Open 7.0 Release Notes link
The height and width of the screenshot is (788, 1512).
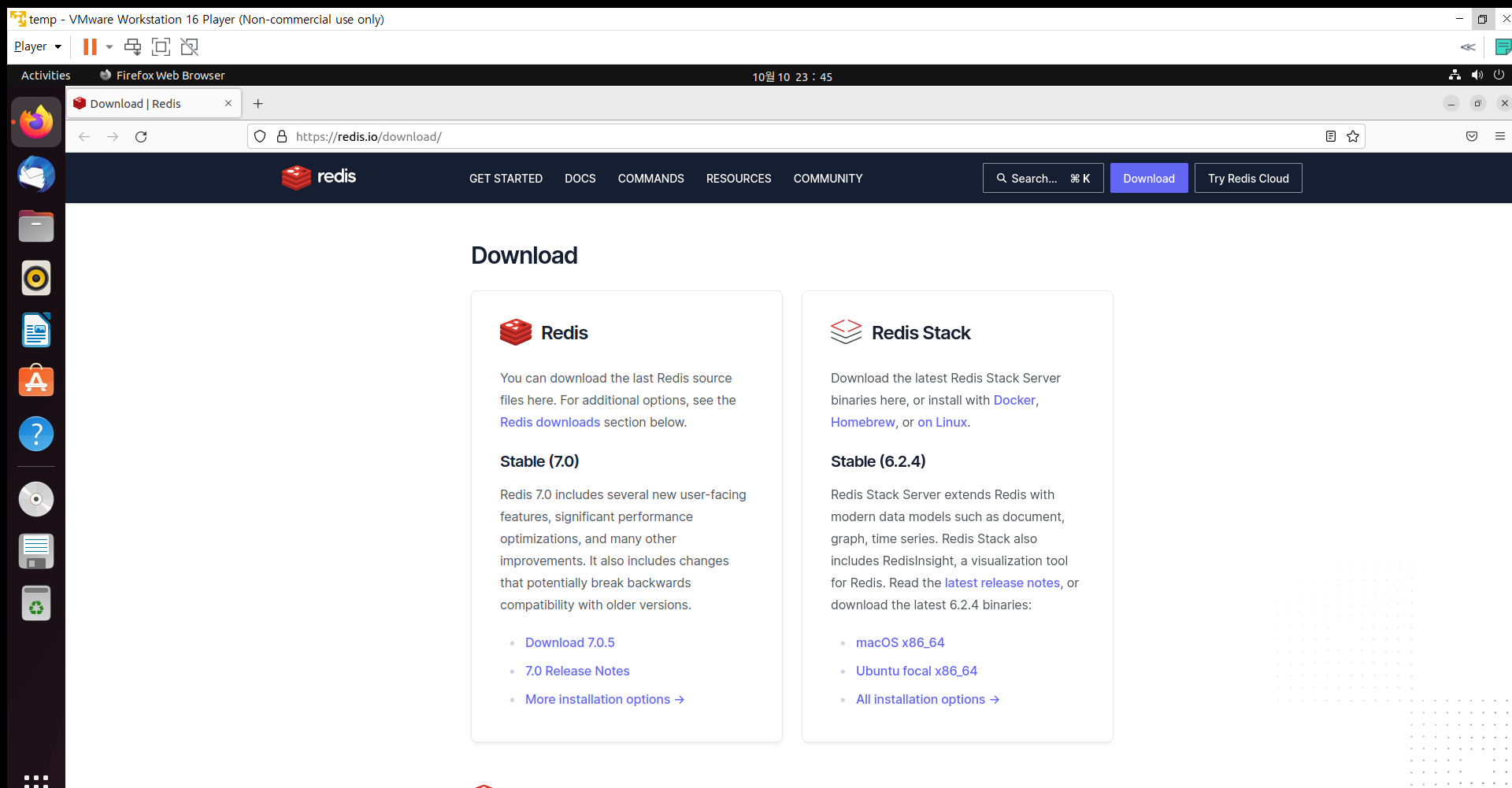click(577, 671)
